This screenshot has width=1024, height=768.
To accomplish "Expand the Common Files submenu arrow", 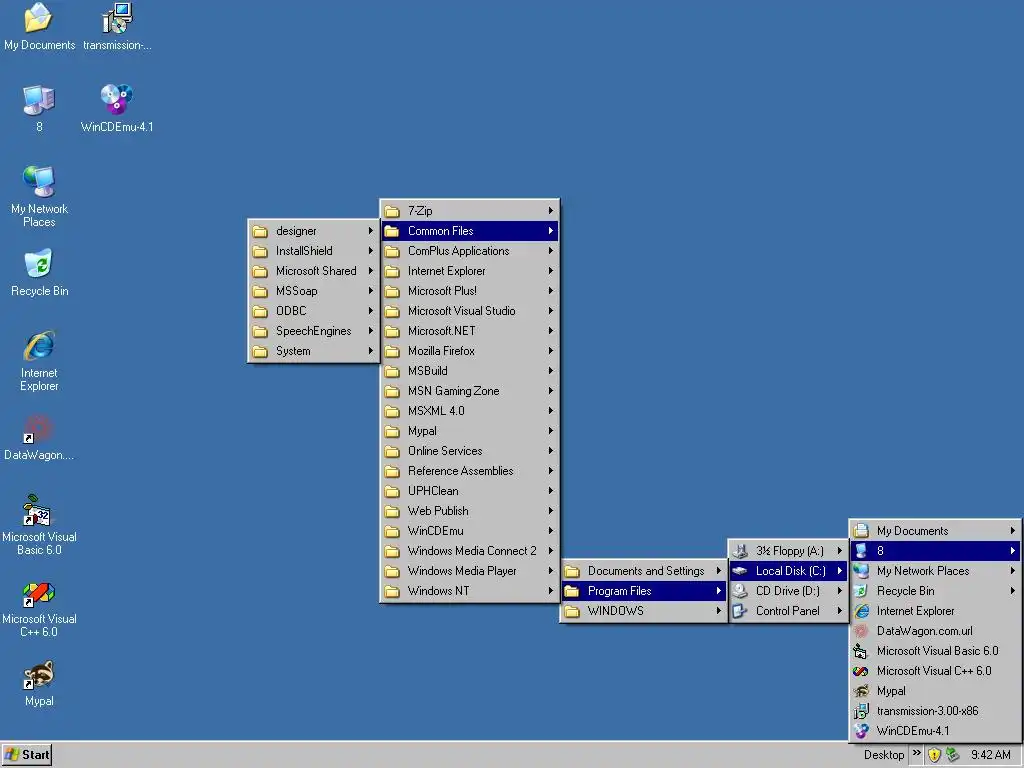I will coord(551,231).
